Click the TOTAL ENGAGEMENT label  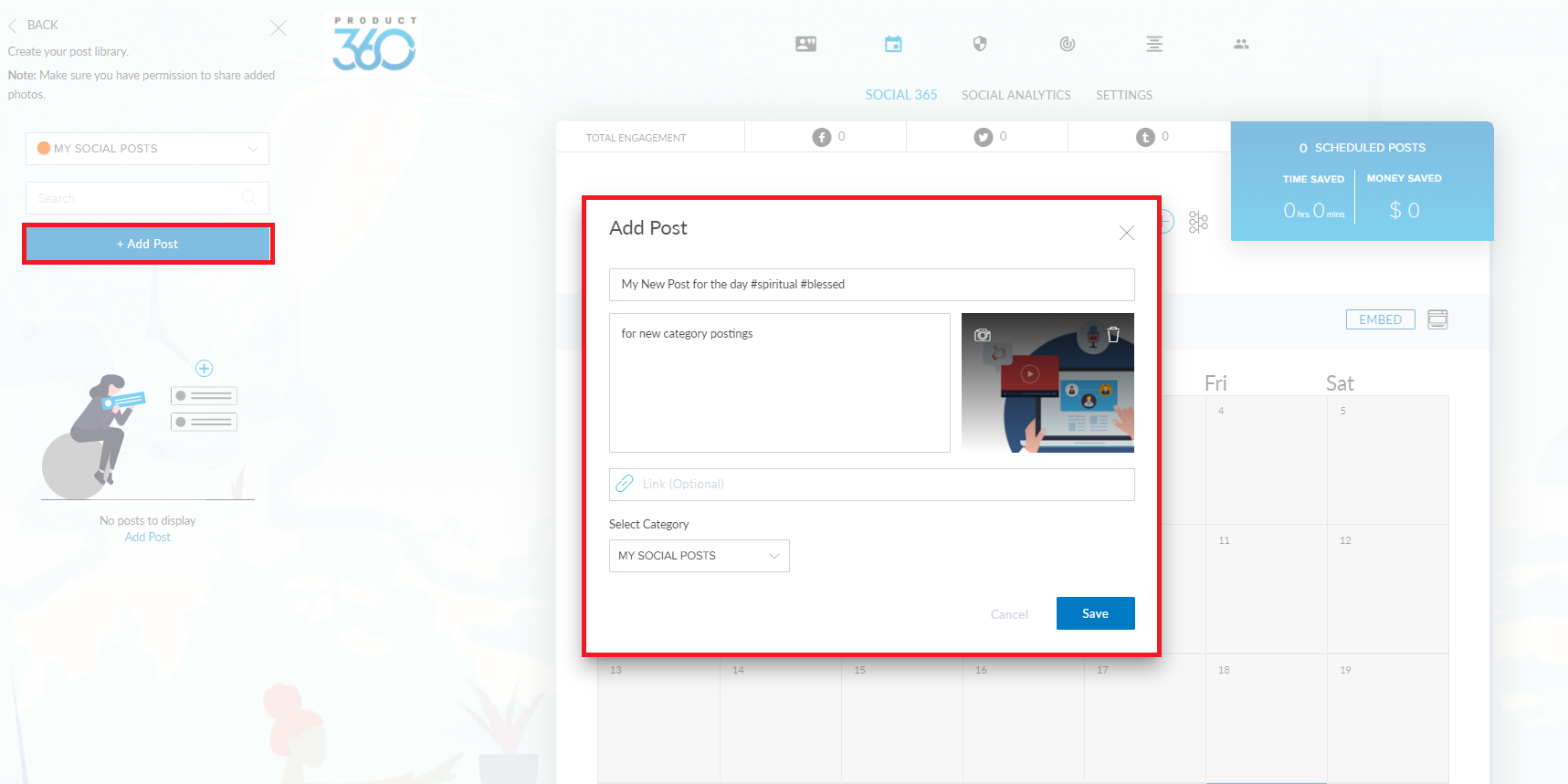(x=636, y=138)
